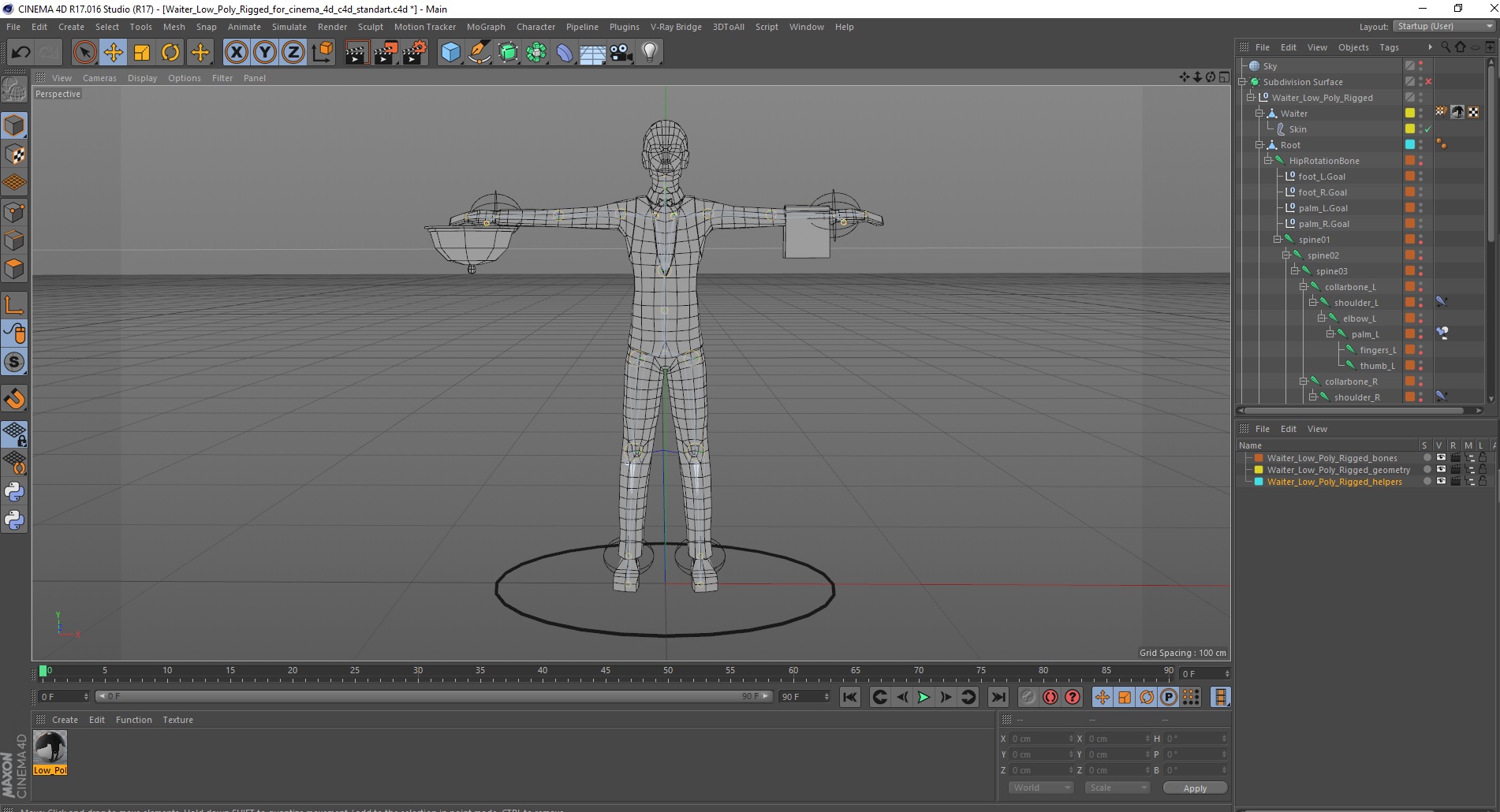Click the Apply button
The image size is (1500, 812).
[x=1195, y=788]
